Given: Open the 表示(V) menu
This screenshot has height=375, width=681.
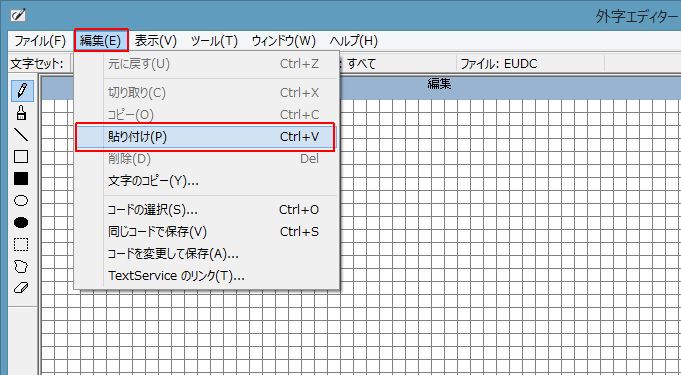Looking at the screenshot, I should (x=155, y=41).
